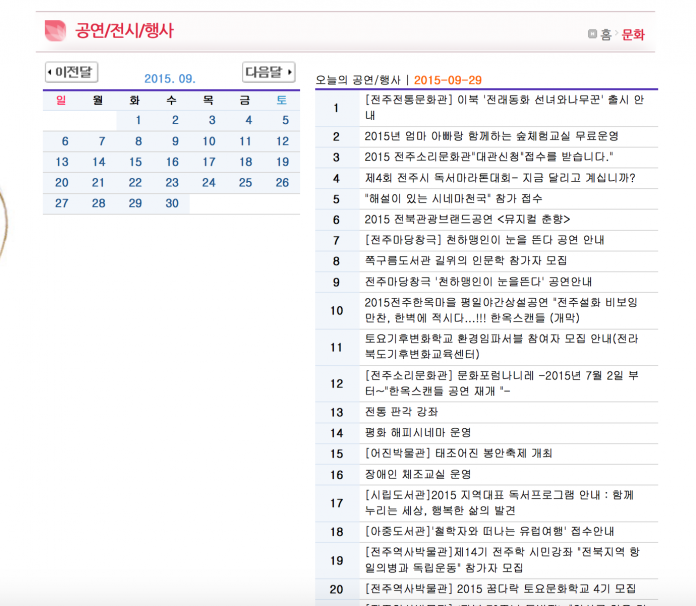696x606 pixels.
Task: Select September 4 in calendar
Action: coord(249,120)
